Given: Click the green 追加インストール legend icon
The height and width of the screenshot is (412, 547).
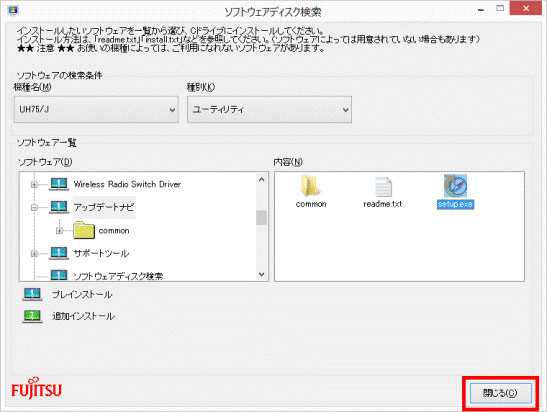Looking at the screenshot, I should [32, 316].
